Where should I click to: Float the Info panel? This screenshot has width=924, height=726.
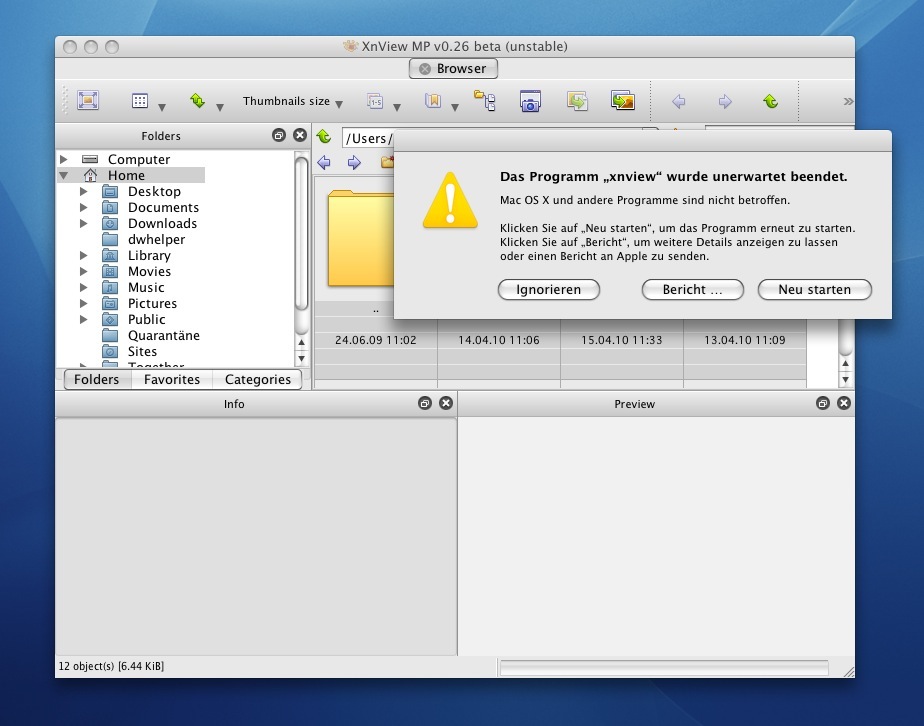(x=425, y=403)
